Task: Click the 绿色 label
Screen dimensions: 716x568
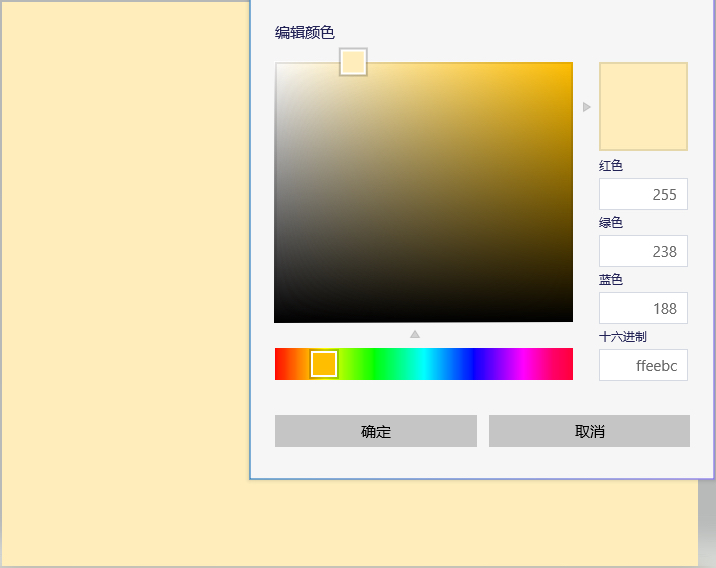Action: coord(611,222)
